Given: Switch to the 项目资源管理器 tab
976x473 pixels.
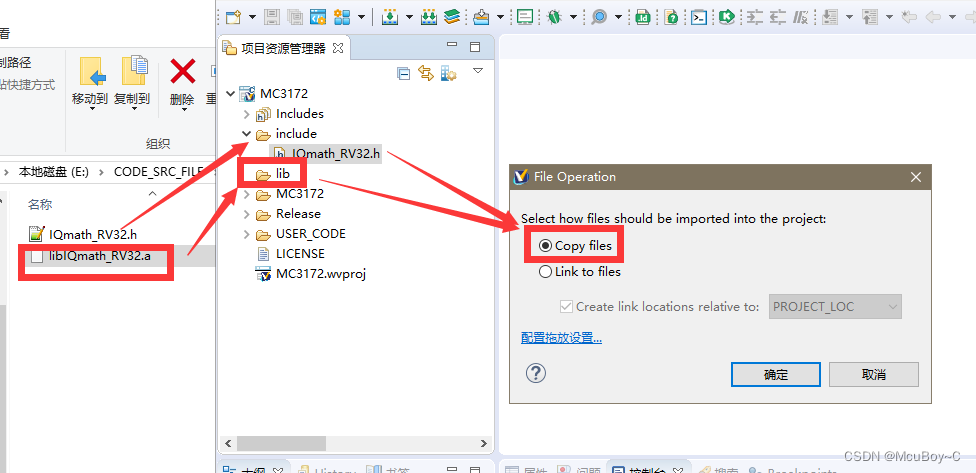Looking at the screenshot, I should tap(282, 47).
